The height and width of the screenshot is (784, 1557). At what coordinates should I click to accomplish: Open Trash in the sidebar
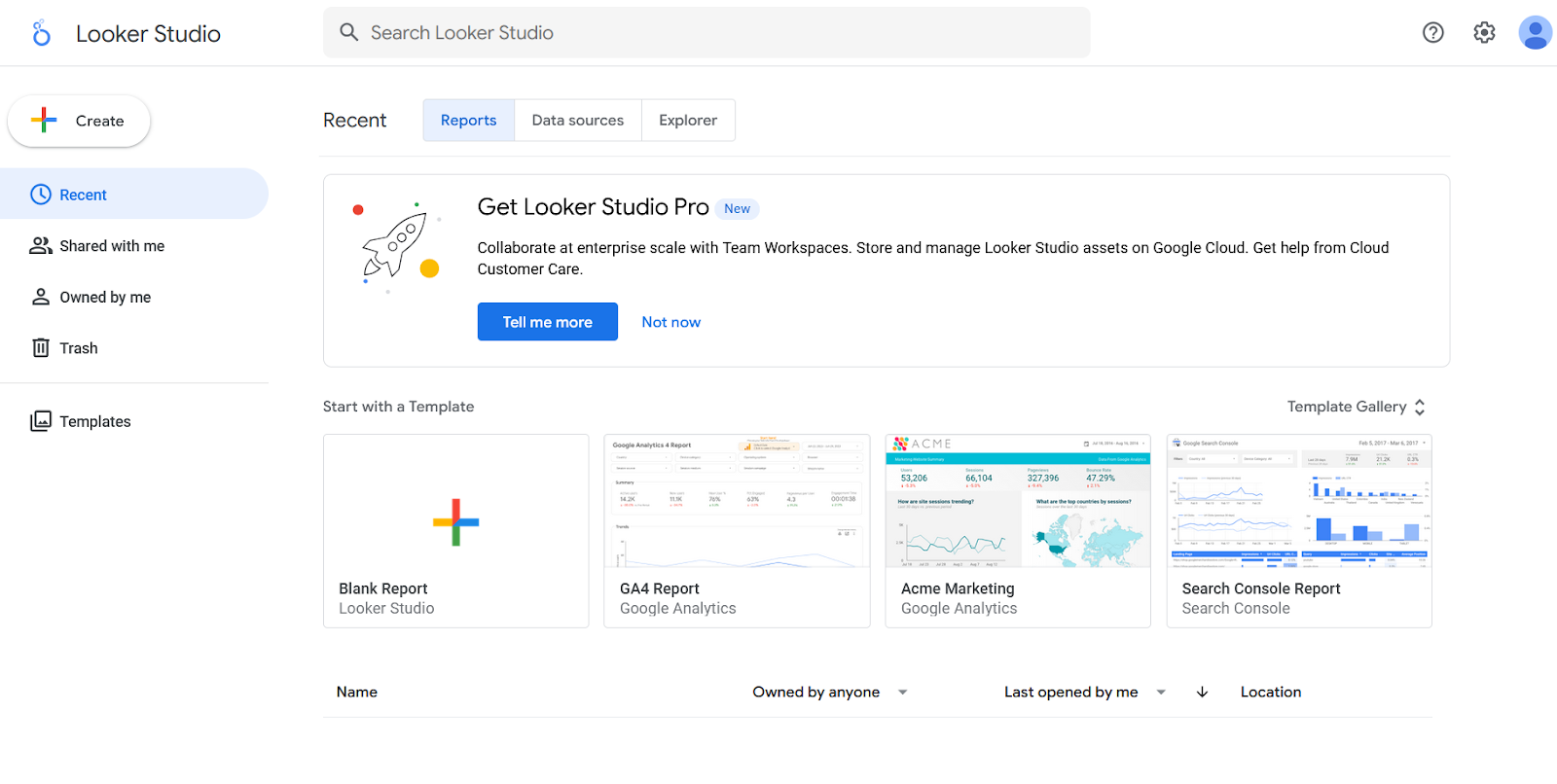click(x=134, y=348)
